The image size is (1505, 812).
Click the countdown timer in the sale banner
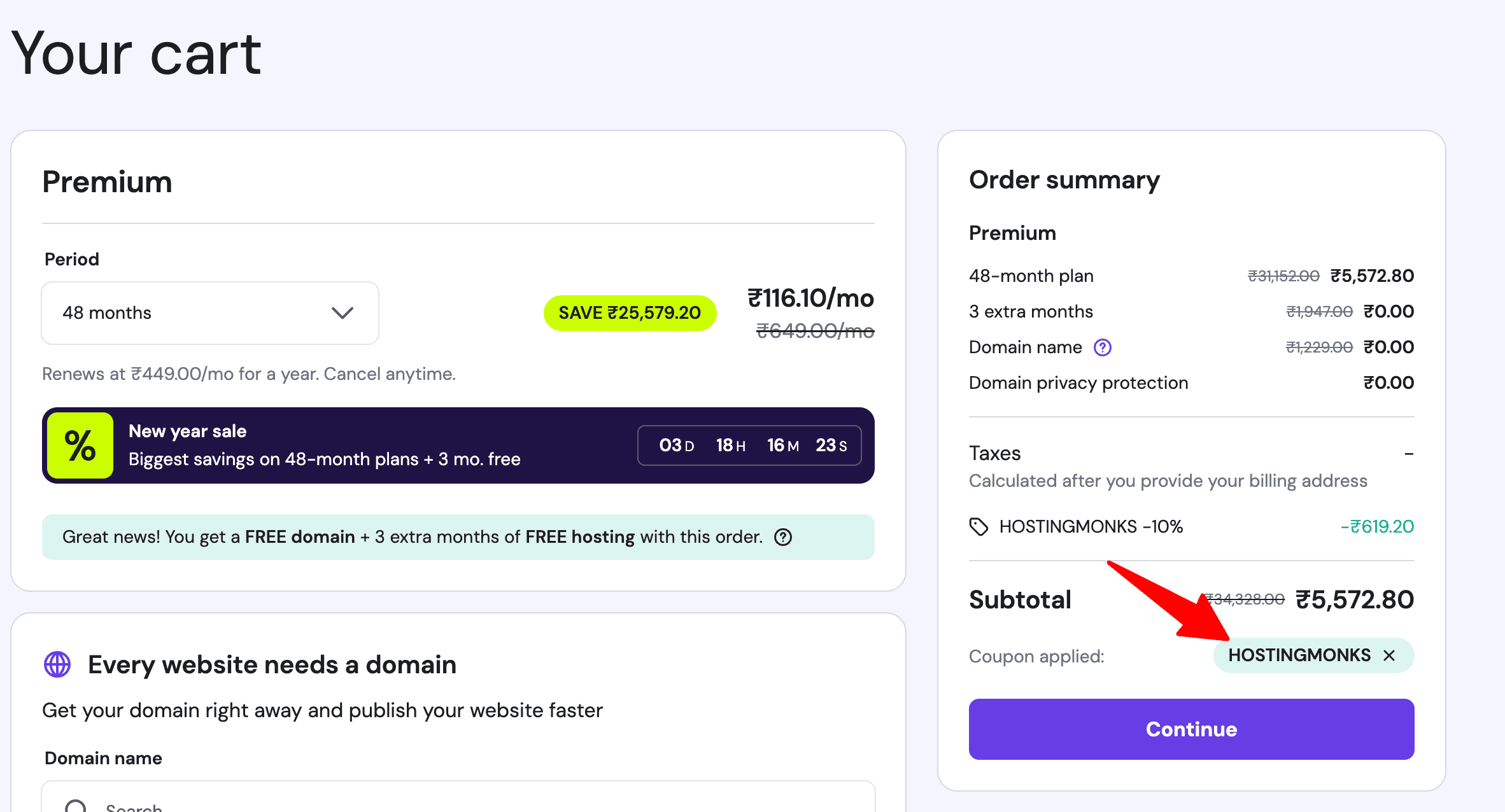click(749, 445)
